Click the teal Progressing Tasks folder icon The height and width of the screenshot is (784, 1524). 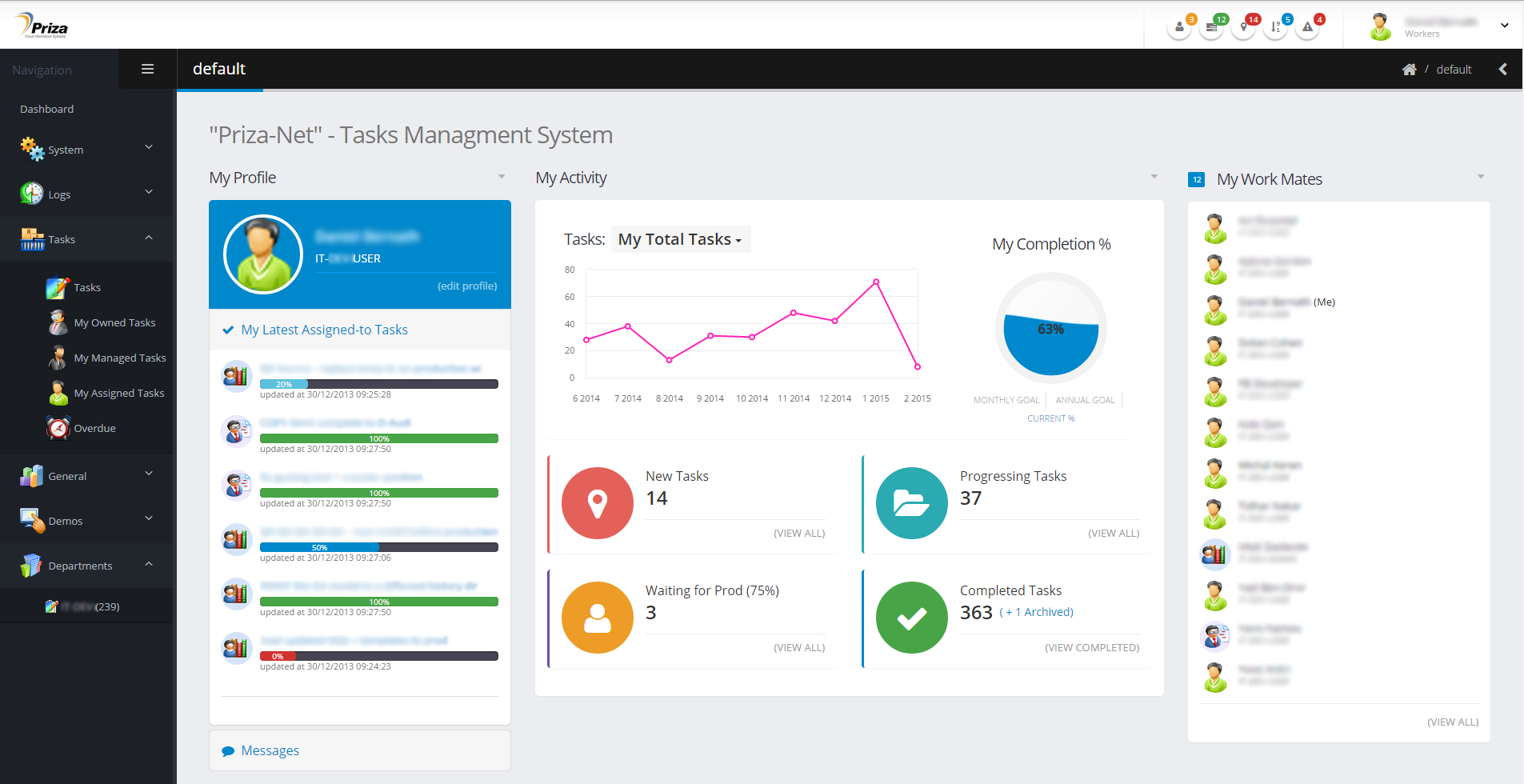(x=912, y=503)
